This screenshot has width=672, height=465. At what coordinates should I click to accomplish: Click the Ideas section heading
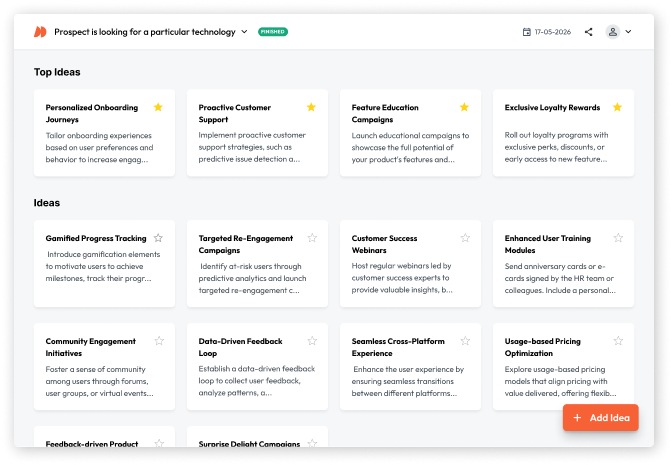click(47, 203)
